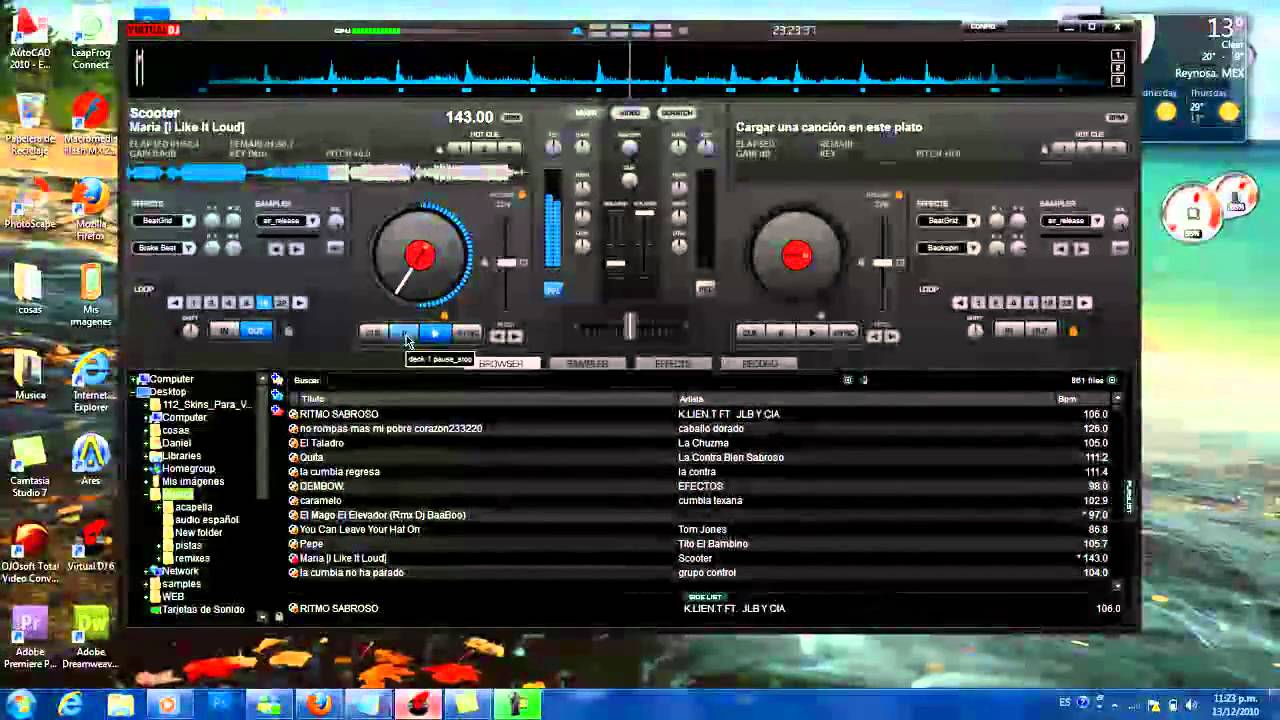Toggle the loop IN button on the left deck
The height and width of the screenshot is (720, 1280).
224,331
